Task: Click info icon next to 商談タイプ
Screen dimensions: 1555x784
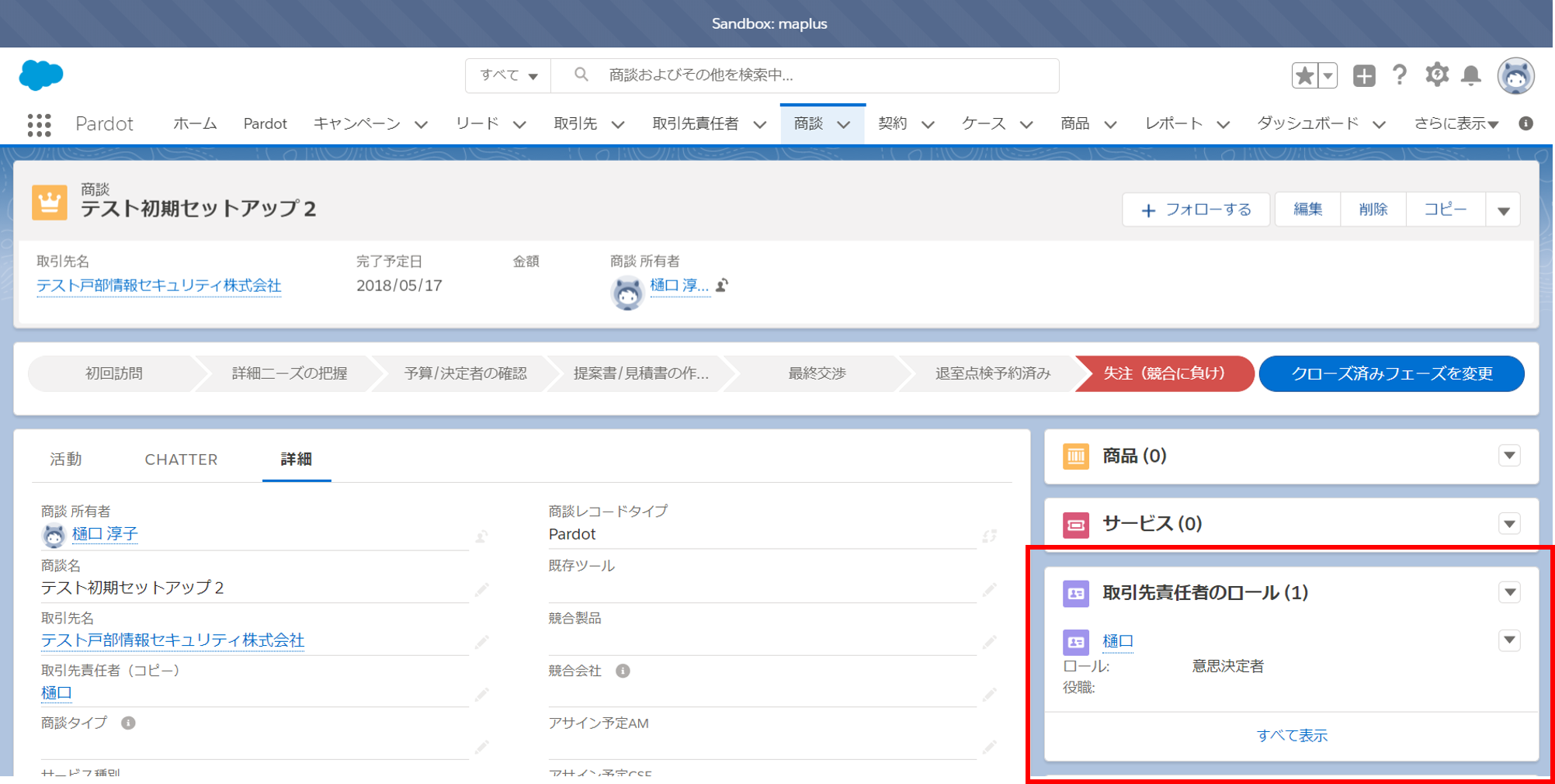Action: tap(128, 723)
